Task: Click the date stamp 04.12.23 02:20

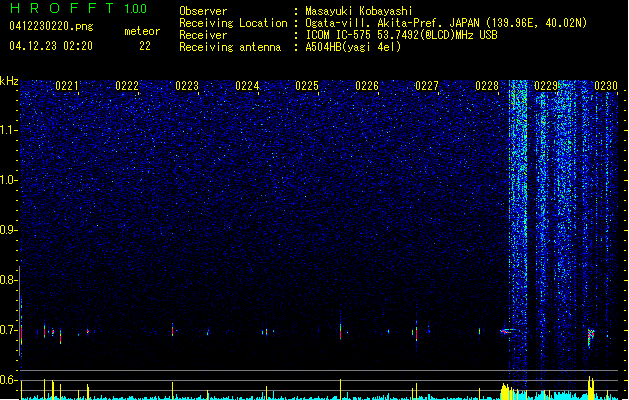Action: click(51, 46)
